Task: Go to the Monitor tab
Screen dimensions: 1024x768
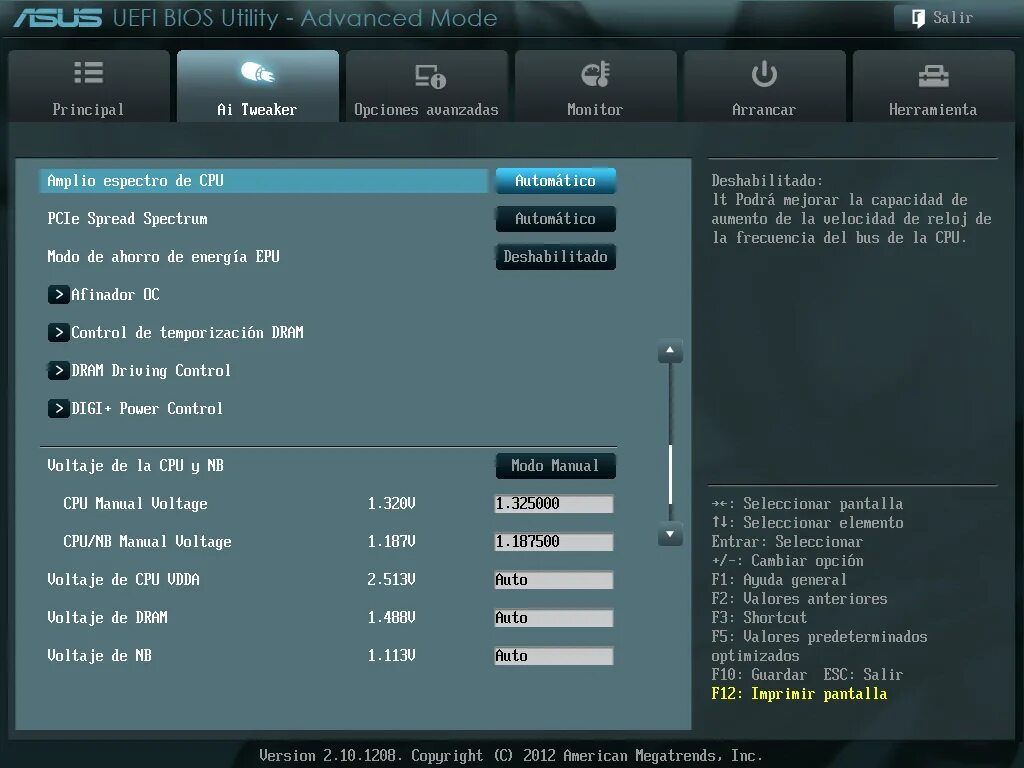Action: pyautogui.click(x=596, y=86)
